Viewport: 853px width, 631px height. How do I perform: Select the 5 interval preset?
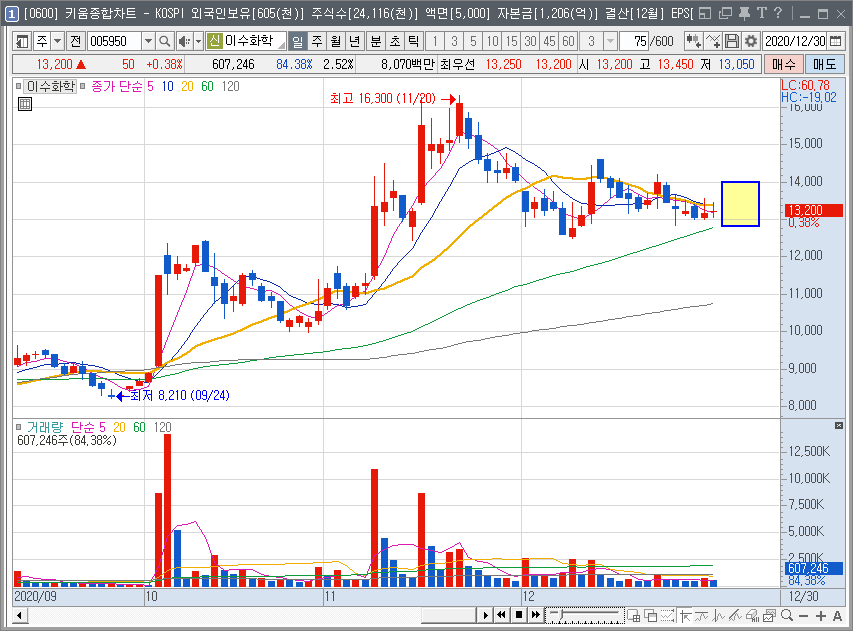click(473, 41)
